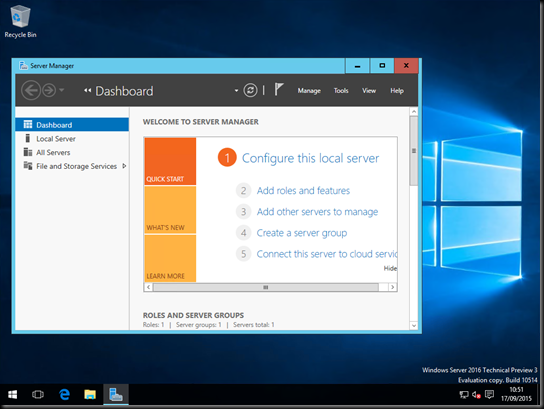Click the back navigation arrow
This screenshot has height=409, width=544.
[x=31, y=91]
